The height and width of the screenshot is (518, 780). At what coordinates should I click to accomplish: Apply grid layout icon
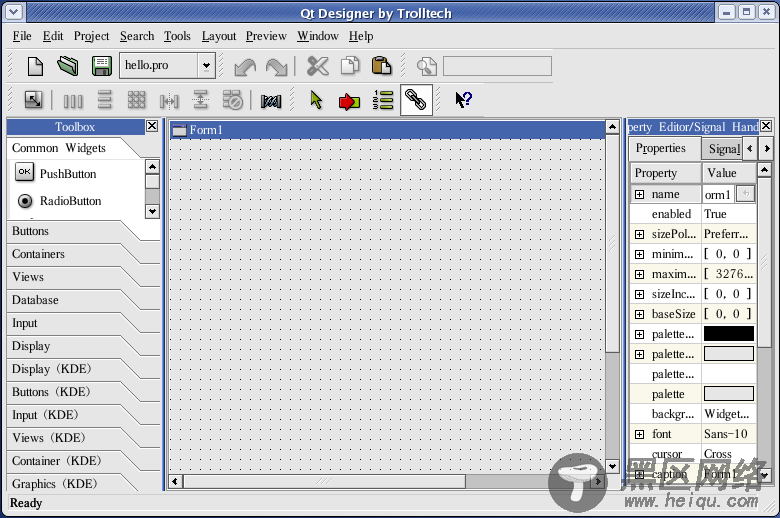click(136, 100)
